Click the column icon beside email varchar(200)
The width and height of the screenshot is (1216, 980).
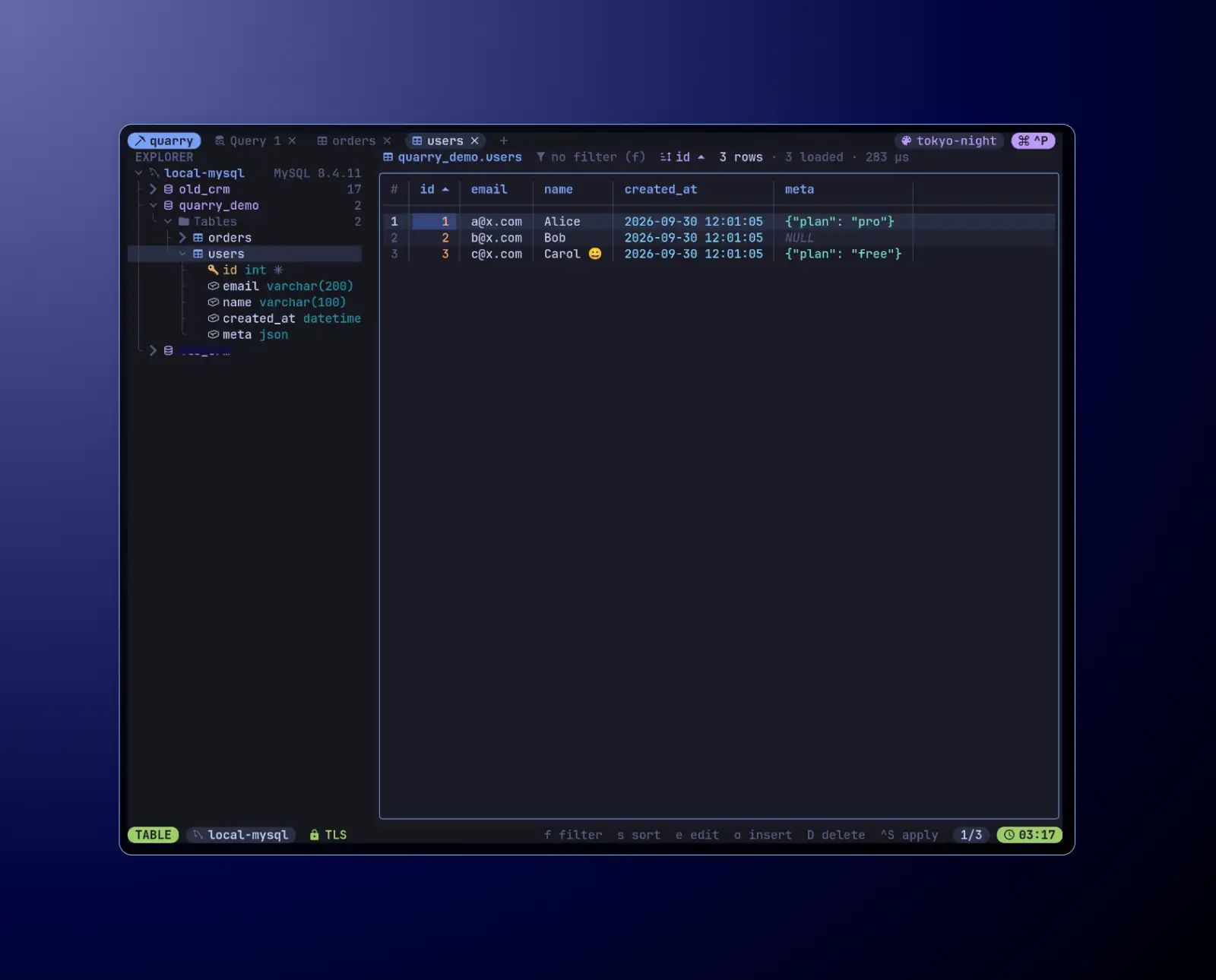(213, 286)
